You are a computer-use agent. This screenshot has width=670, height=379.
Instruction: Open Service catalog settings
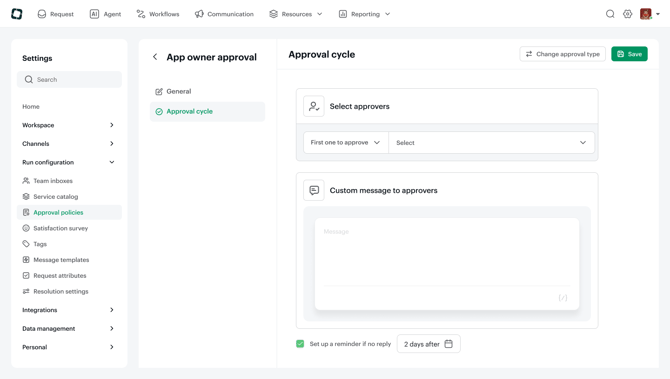coord(56,197)
